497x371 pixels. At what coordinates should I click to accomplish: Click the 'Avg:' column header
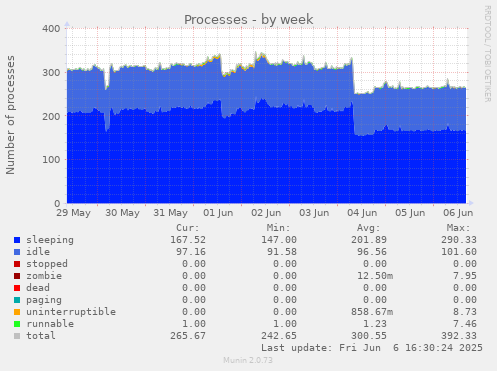click(369, 228)
